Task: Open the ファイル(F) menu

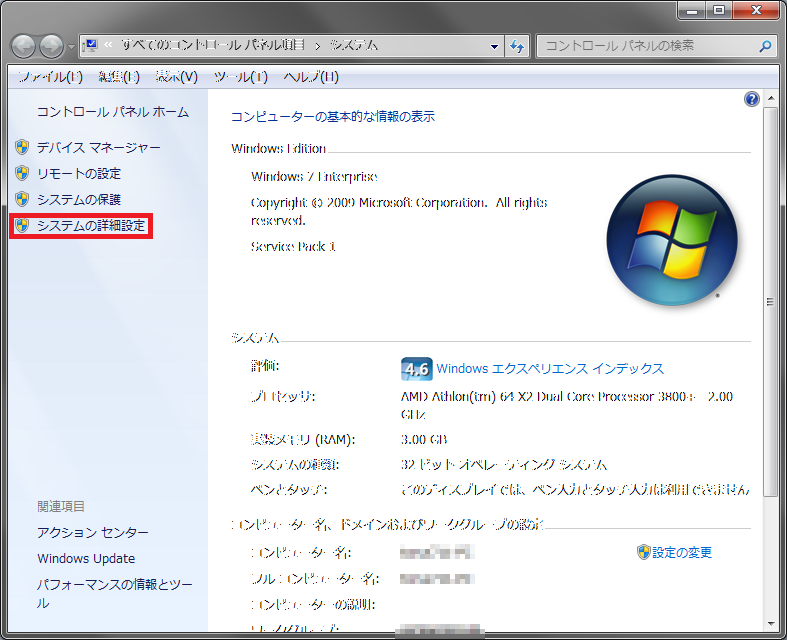Action: click(50, 77)
